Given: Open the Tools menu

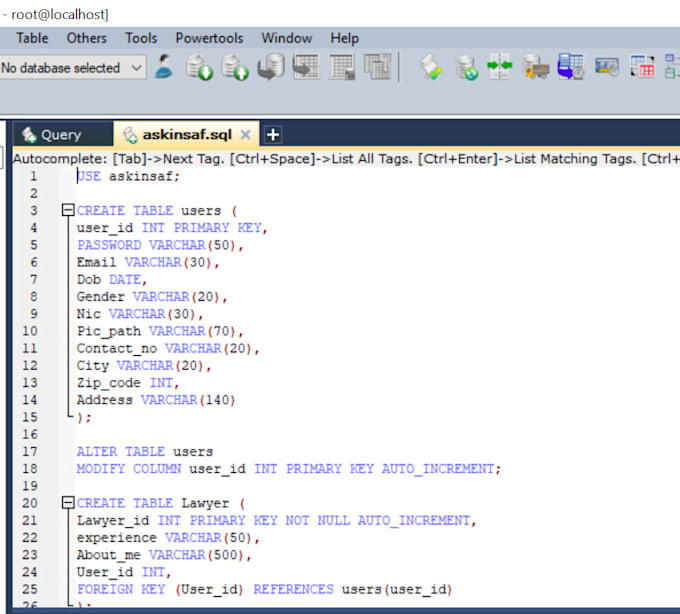Looking at the screenshot, I should [141, 38].
